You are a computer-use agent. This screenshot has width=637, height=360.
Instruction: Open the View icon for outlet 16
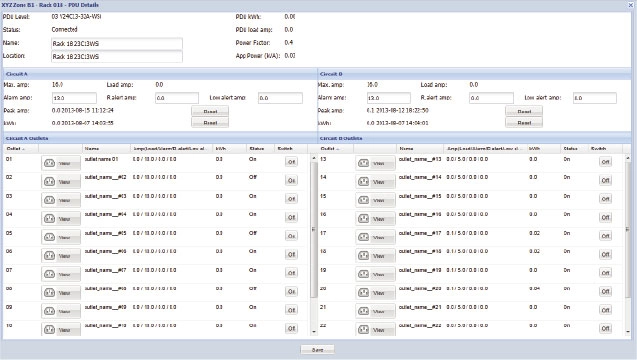(375, 219)
